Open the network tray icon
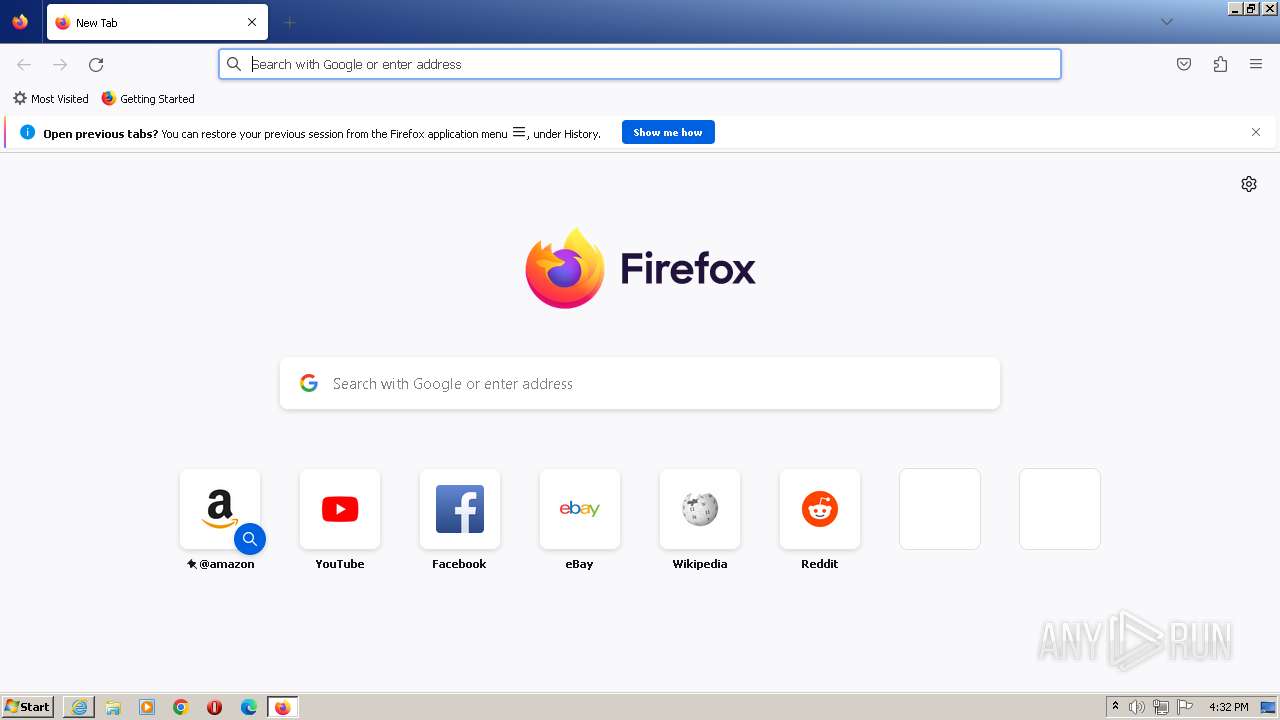The height and width of the screenshot is (720, 1280). pyautogui.click(x=1161, y=707)
